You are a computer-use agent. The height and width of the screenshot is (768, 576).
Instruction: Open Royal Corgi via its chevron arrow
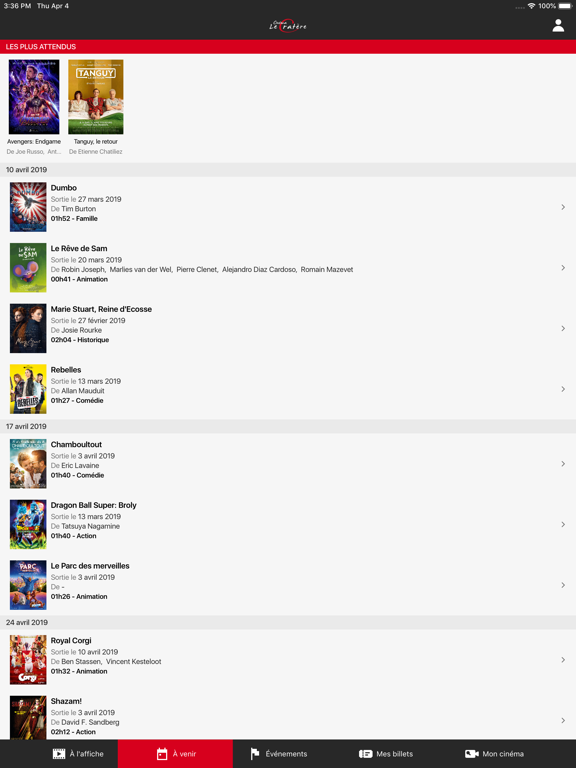tap(563, 660)
